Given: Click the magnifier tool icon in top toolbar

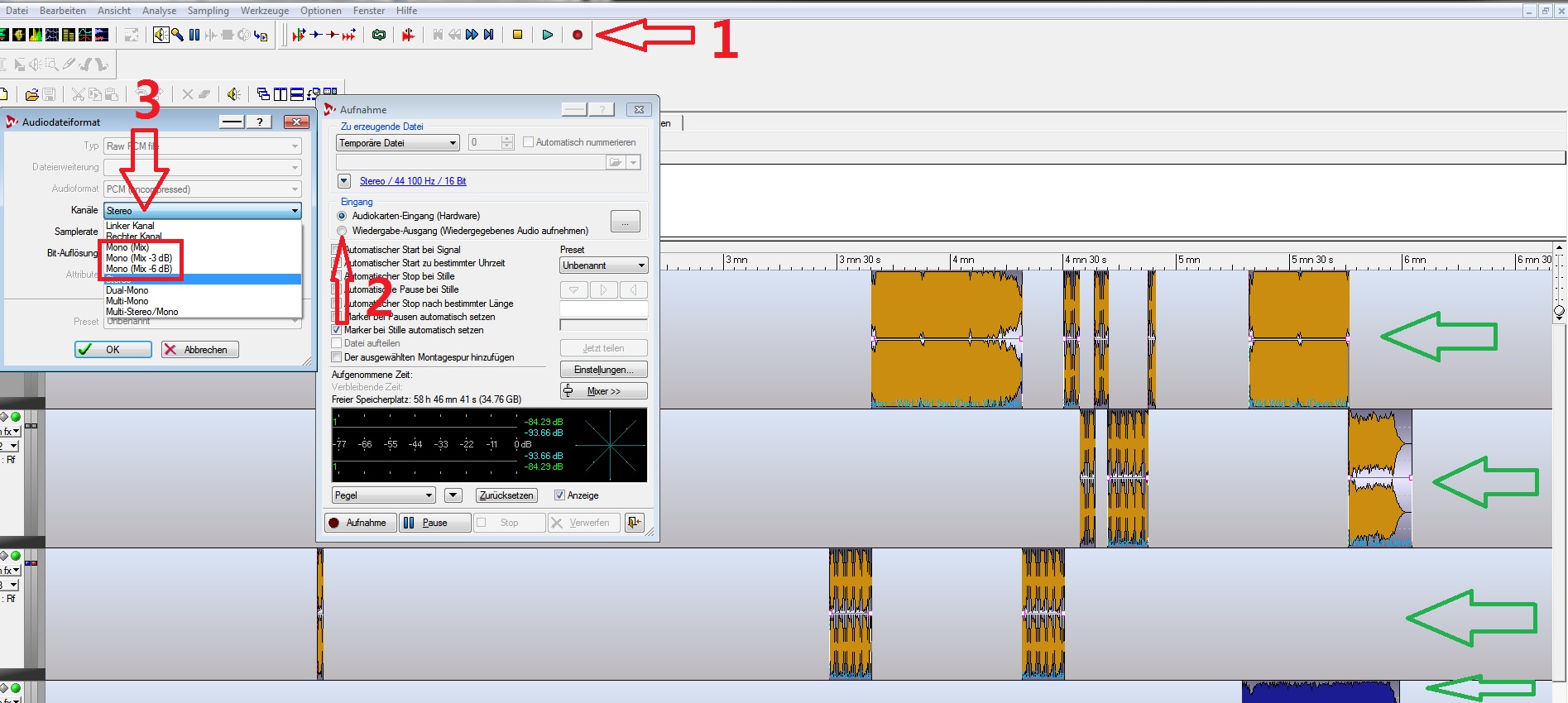Looking at the screenshot, I should 178,35.
